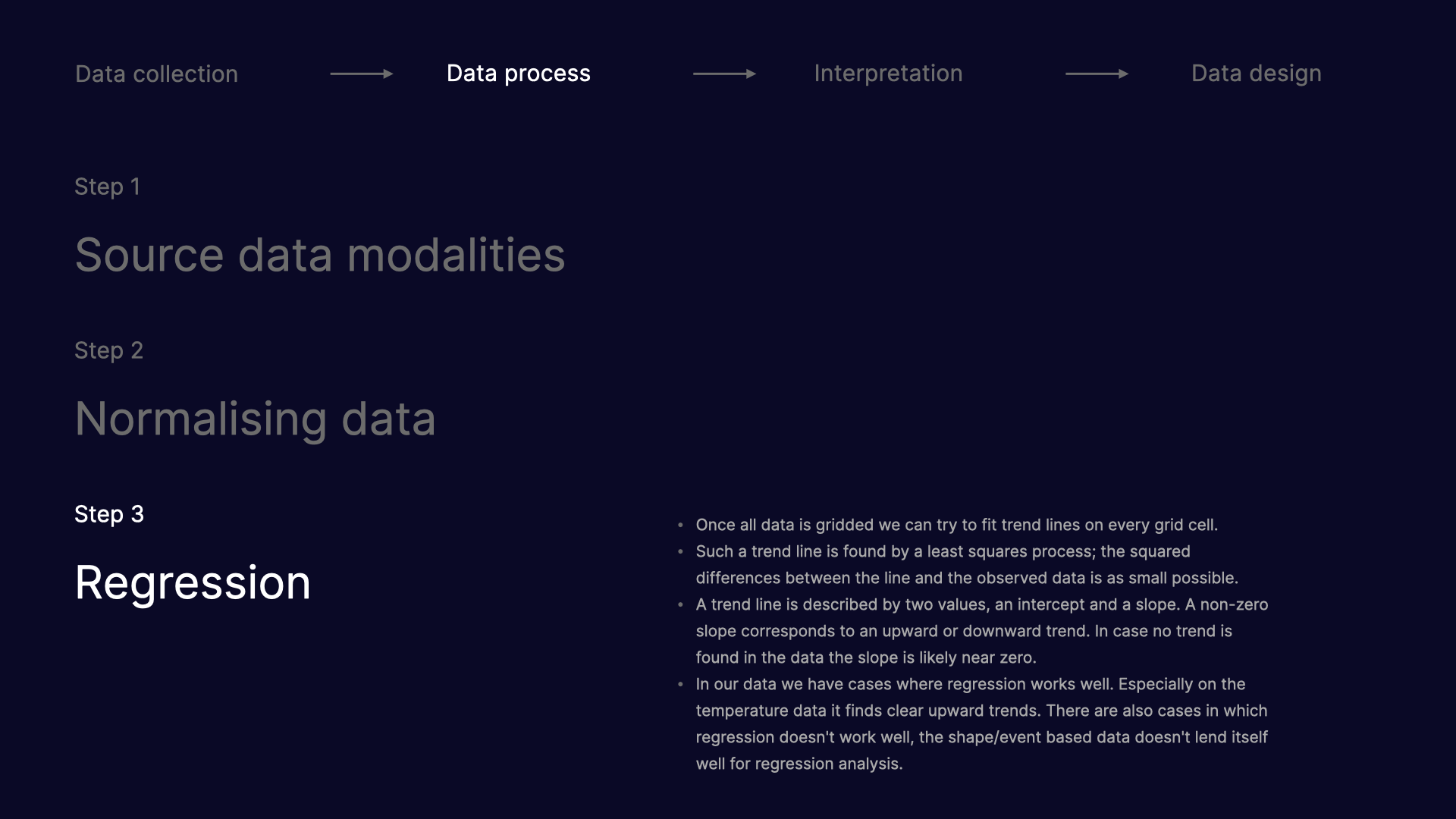Select the Step 2 label

point(108,350)
